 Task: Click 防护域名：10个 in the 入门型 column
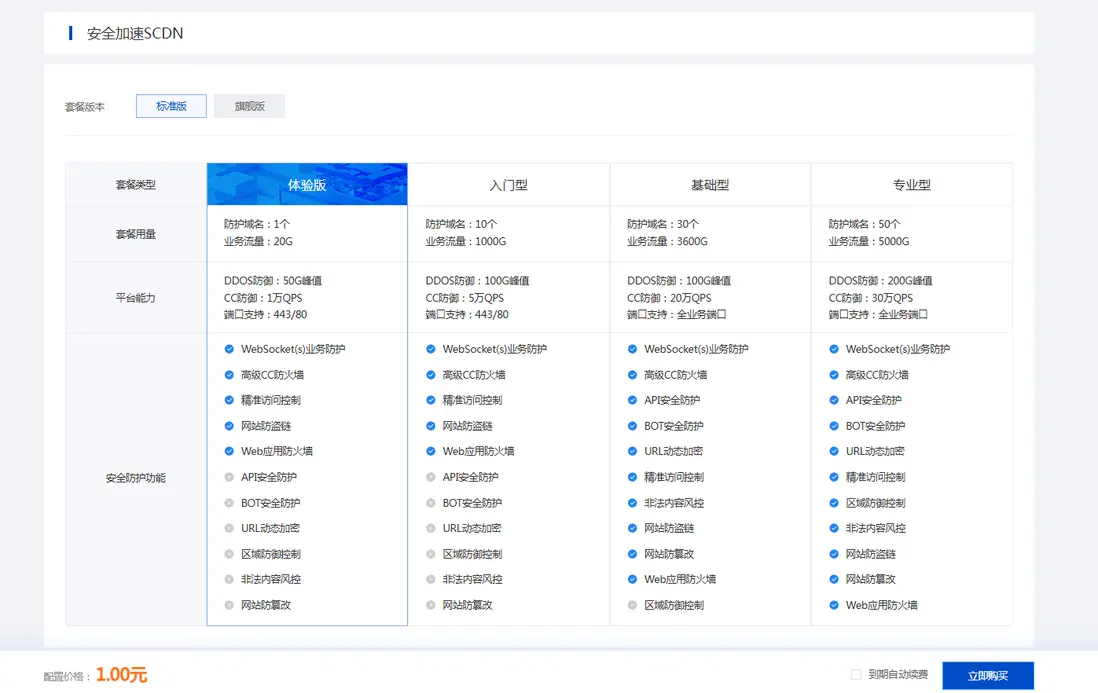461,224
